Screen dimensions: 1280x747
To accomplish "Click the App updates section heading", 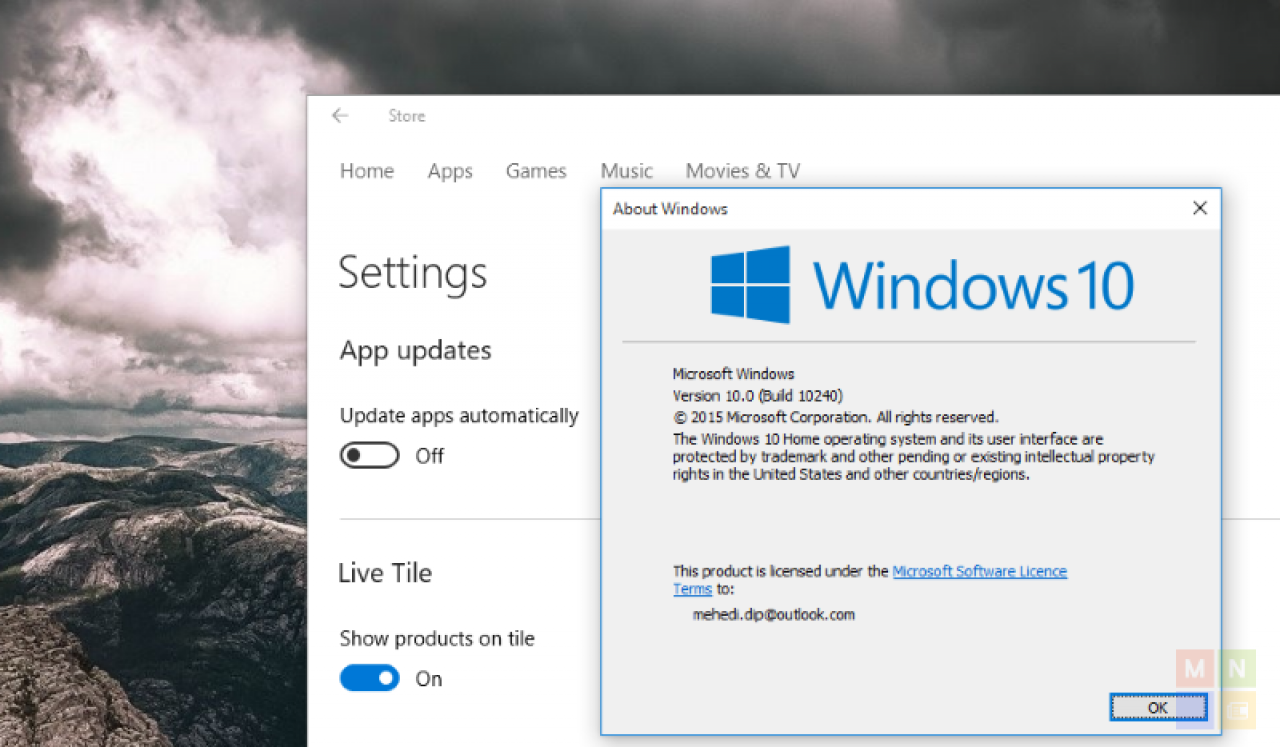I will tap(416, 351).
